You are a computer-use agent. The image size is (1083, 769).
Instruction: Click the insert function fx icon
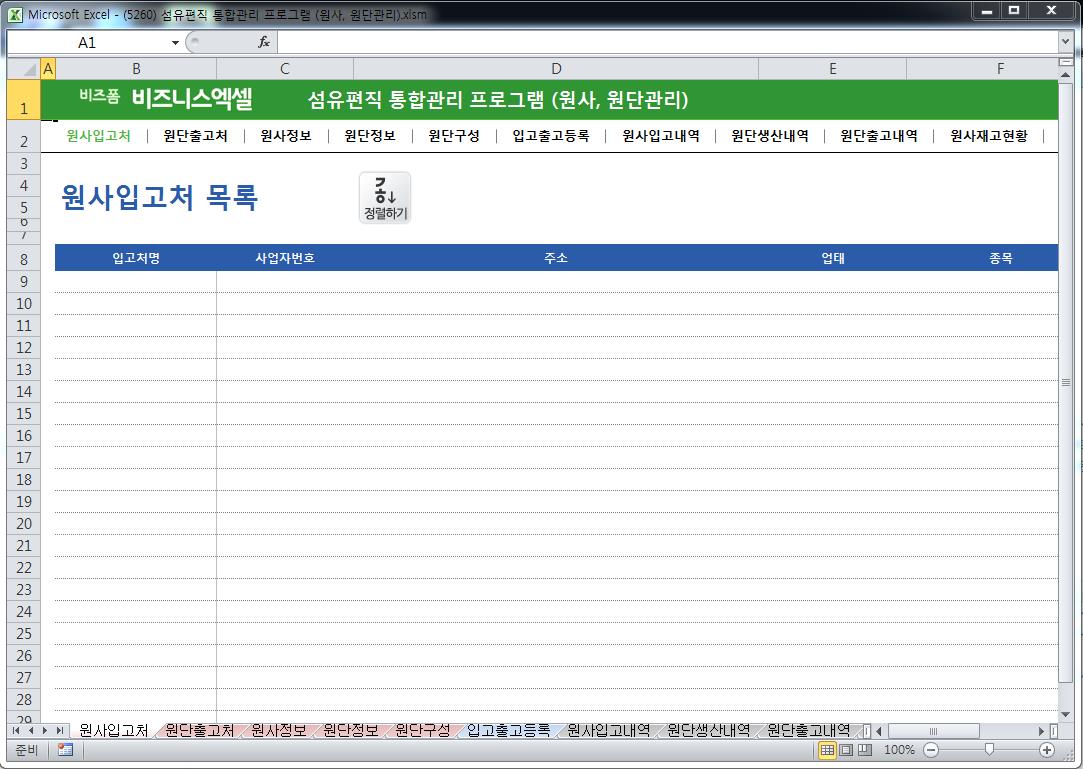click(x=264, y=42)
